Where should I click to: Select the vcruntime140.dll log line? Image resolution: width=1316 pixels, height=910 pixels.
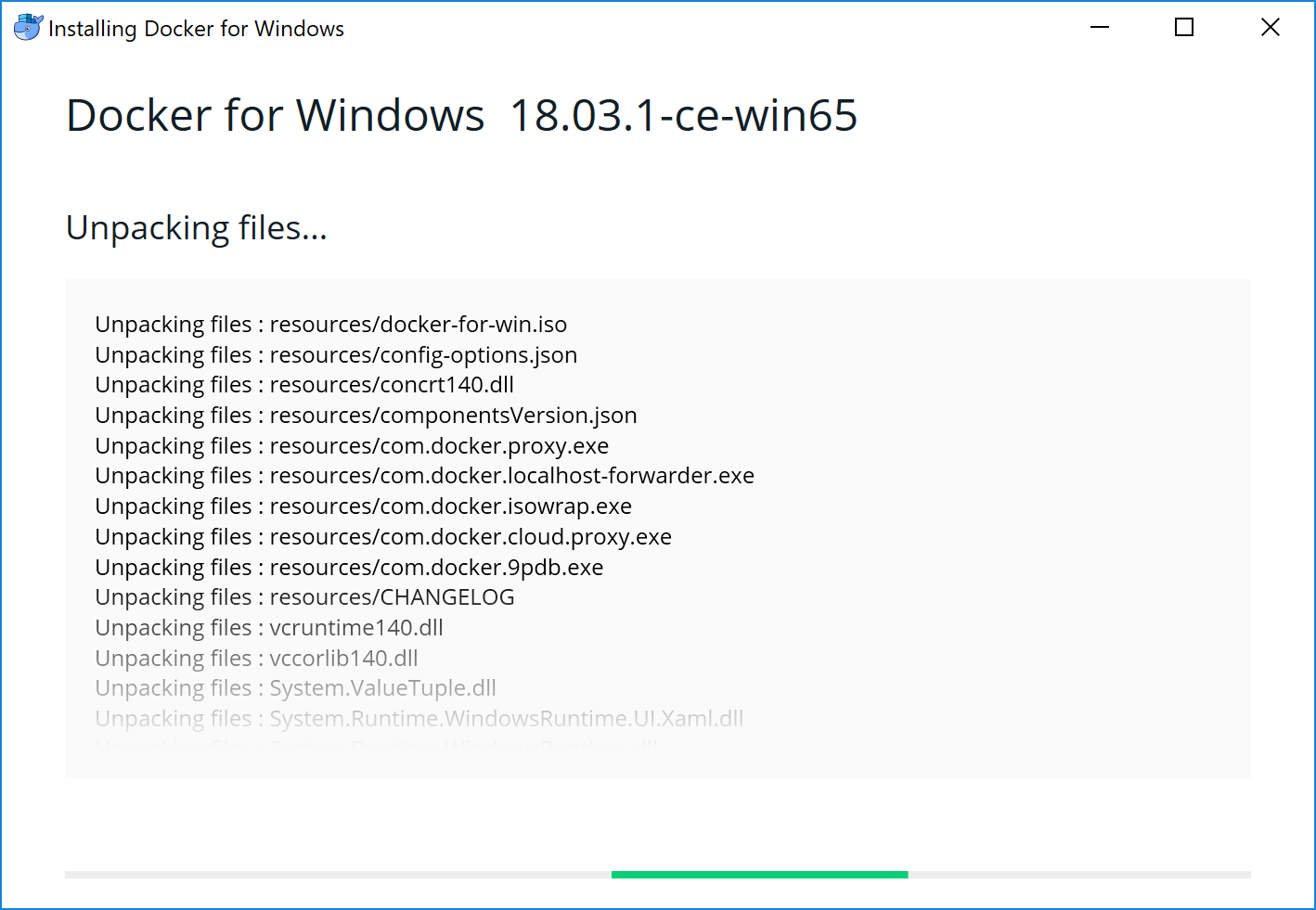pyautogui.click(x=268, y=627)
